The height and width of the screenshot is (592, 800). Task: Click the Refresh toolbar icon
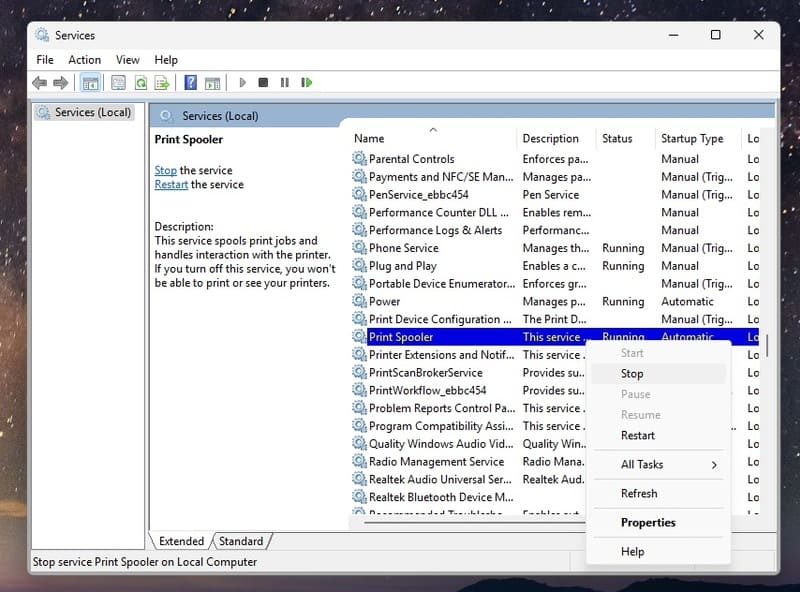point(140,83)
